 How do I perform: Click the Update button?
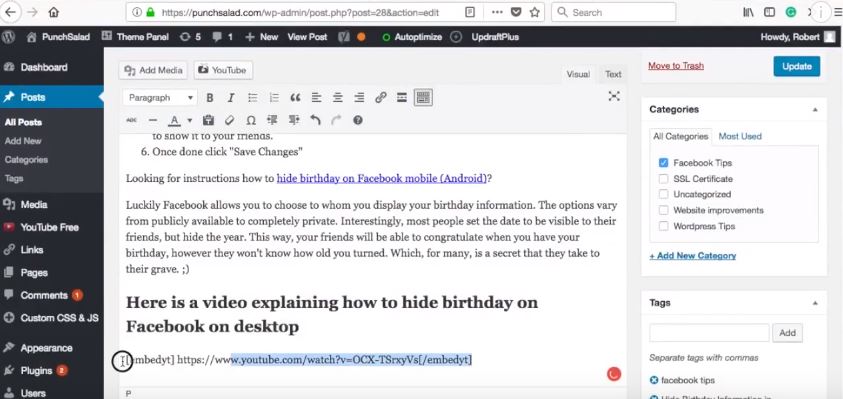pos(797,66)
